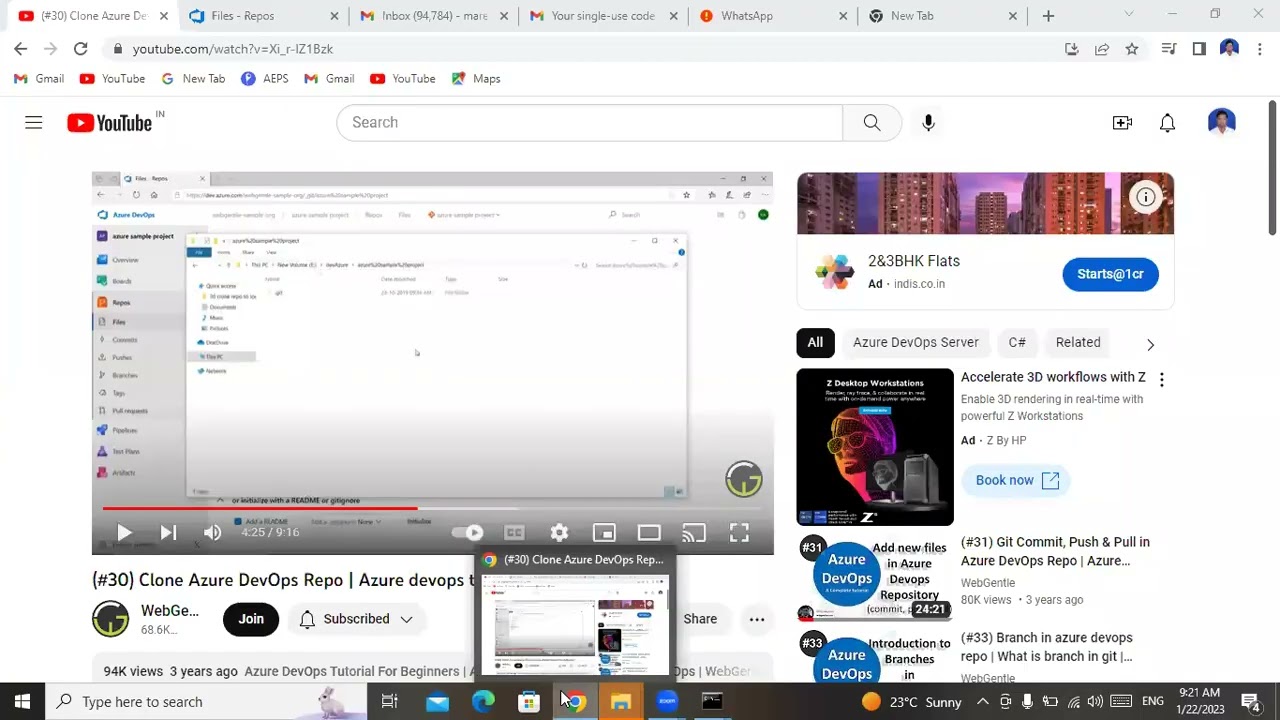This screenshot has height=720, width=1280.
Task: Mute the video volume
Action: coord(212,533)
